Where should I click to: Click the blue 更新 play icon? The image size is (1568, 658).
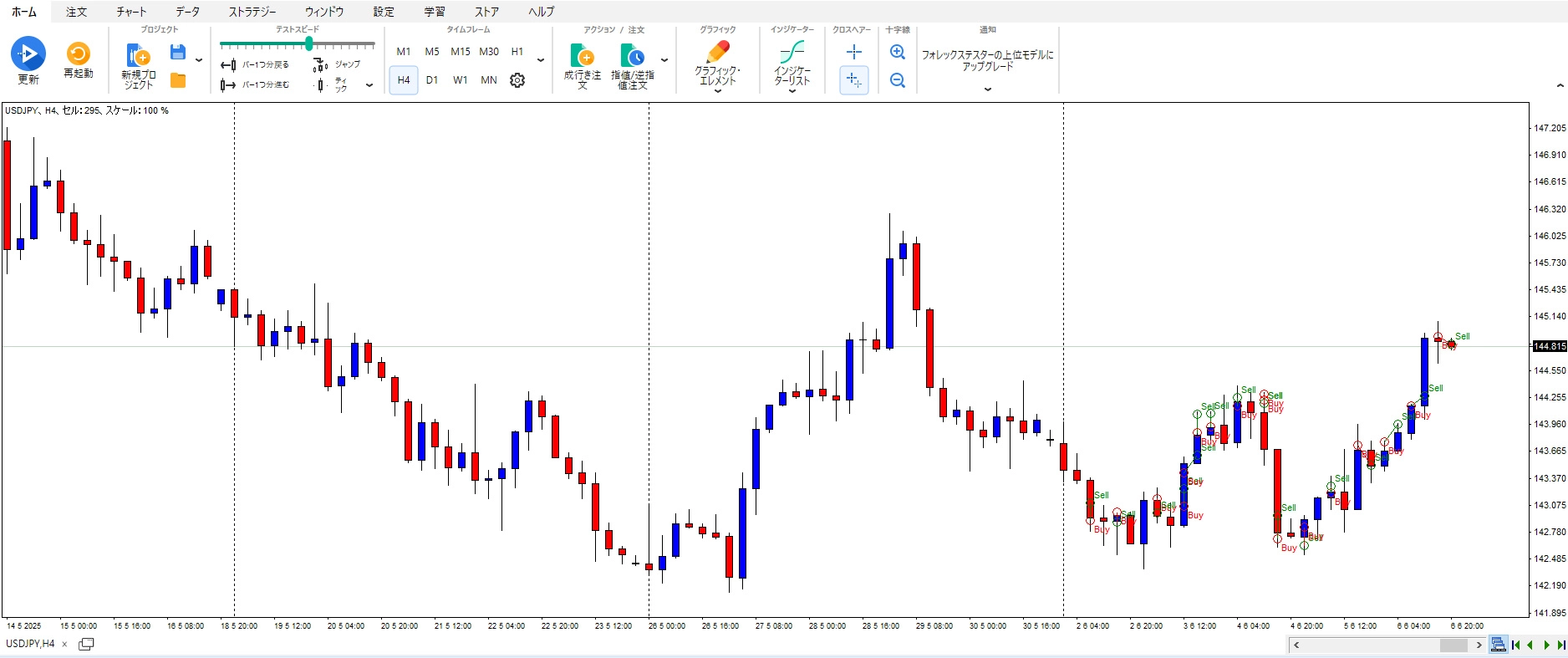28,54
